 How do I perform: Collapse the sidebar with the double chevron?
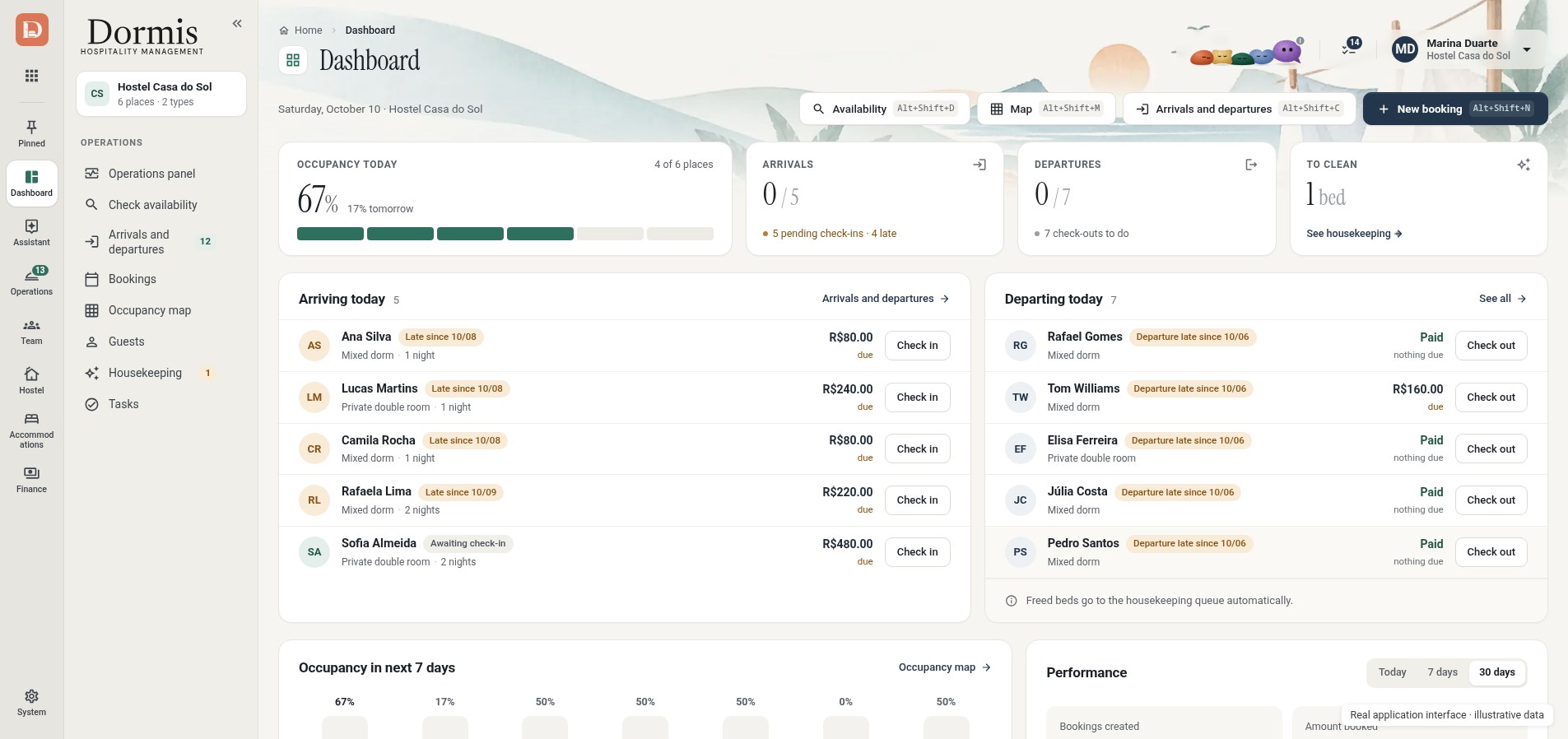point(237,24)
